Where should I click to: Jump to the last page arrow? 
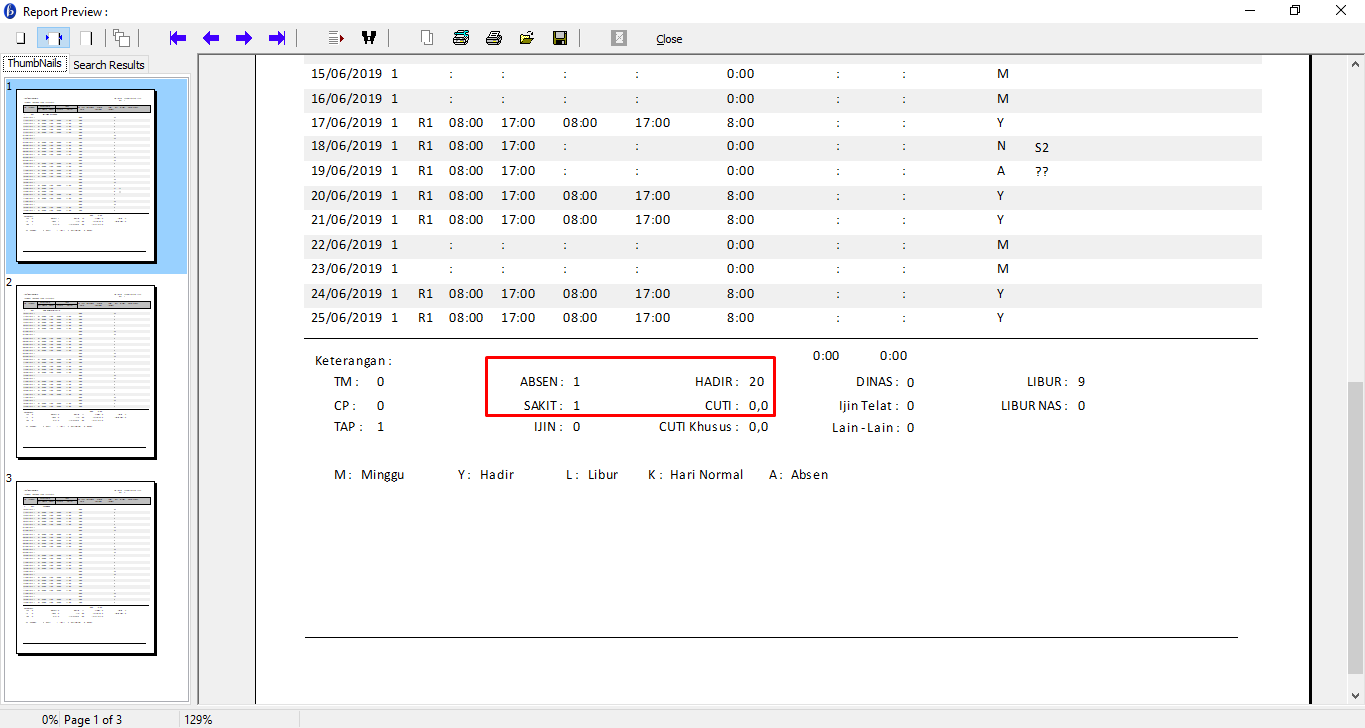pyautogui.click(x=277, y=38)
